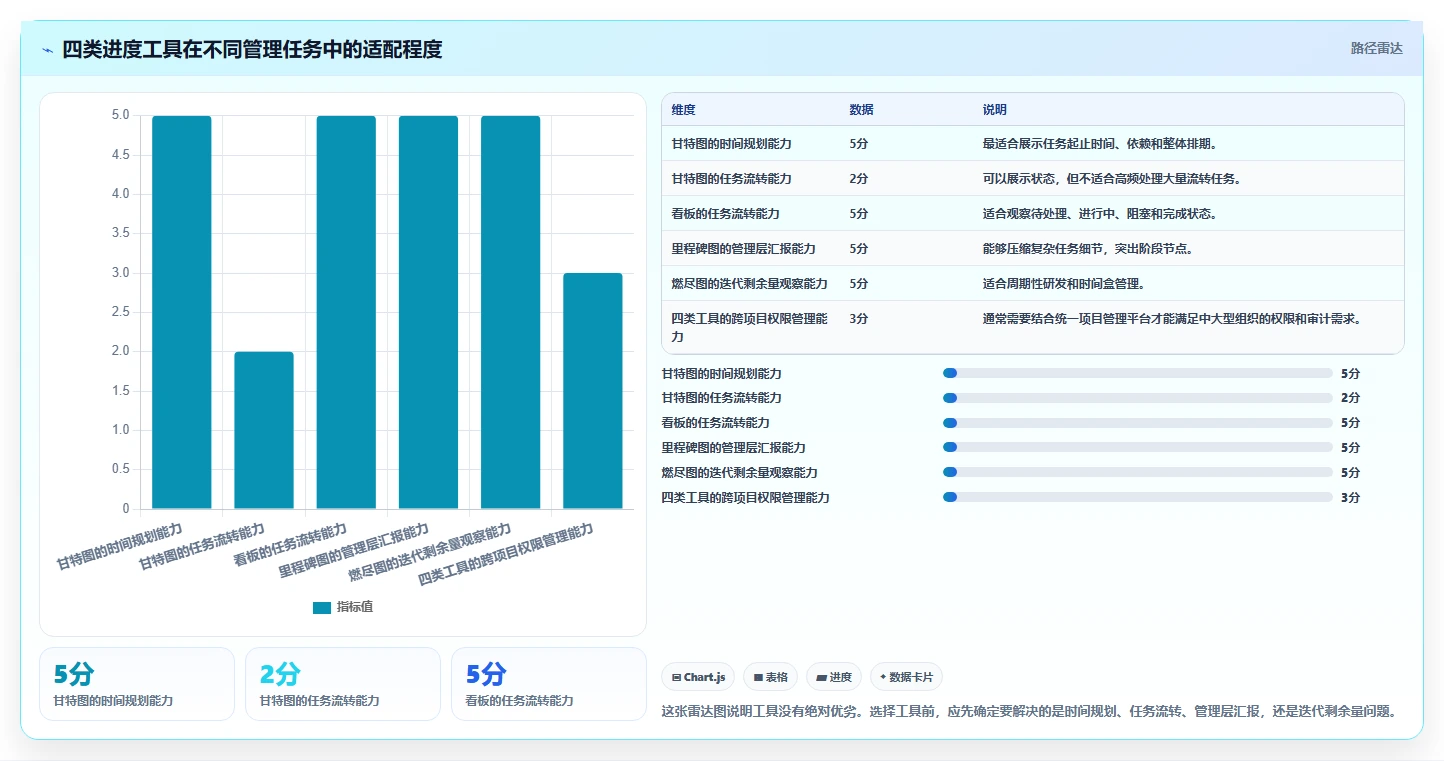Viewport: 1444px width, 761px height.
Task: Click the 说明 table column header
Action: pos(994,110)
